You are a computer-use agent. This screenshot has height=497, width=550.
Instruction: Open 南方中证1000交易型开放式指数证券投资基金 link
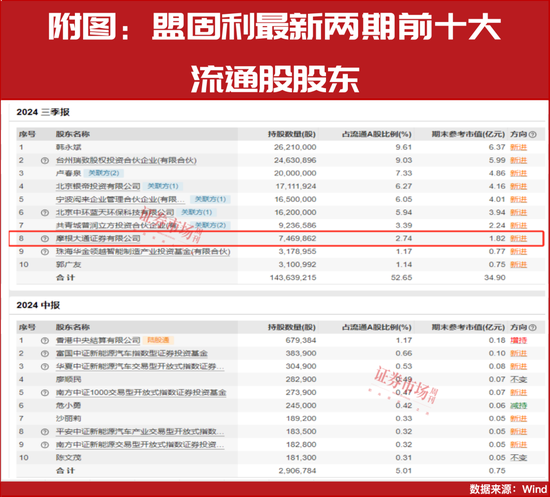[x=141, y=392]
